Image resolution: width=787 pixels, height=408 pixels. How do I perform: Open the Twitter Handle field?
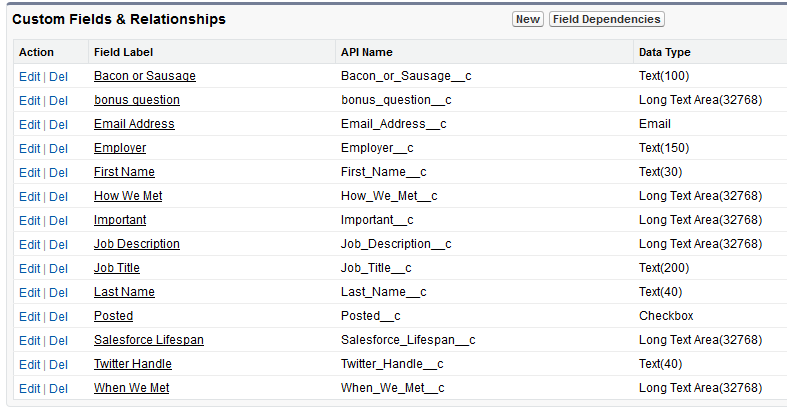[x=133, y=364]
